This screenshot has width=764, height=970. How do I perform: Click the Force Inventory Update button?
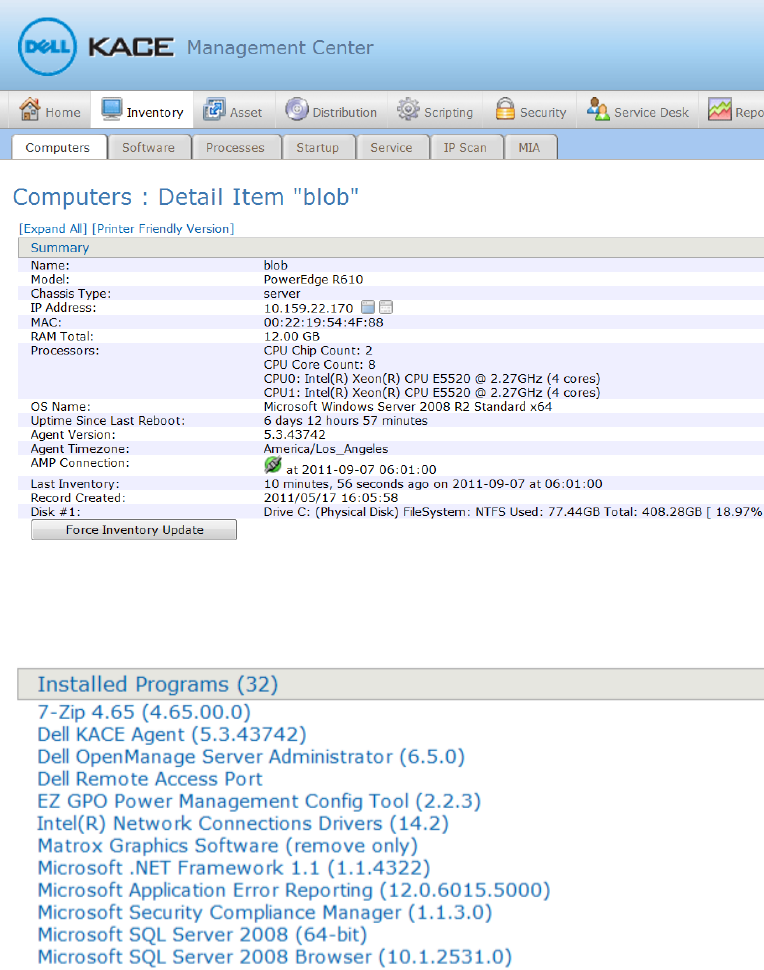click(134, 530)
